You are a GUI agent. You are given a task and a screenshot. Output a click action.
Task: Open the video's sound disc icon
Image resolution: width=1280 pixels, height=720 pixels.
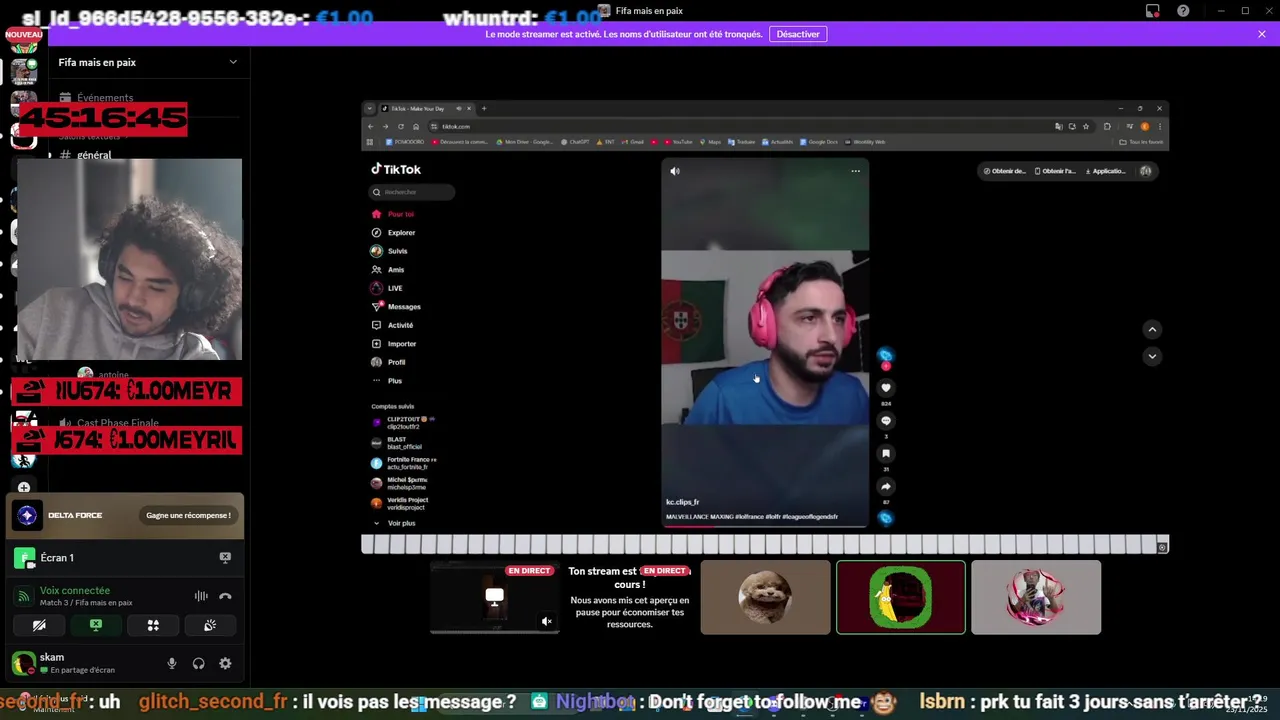(885, 518)
